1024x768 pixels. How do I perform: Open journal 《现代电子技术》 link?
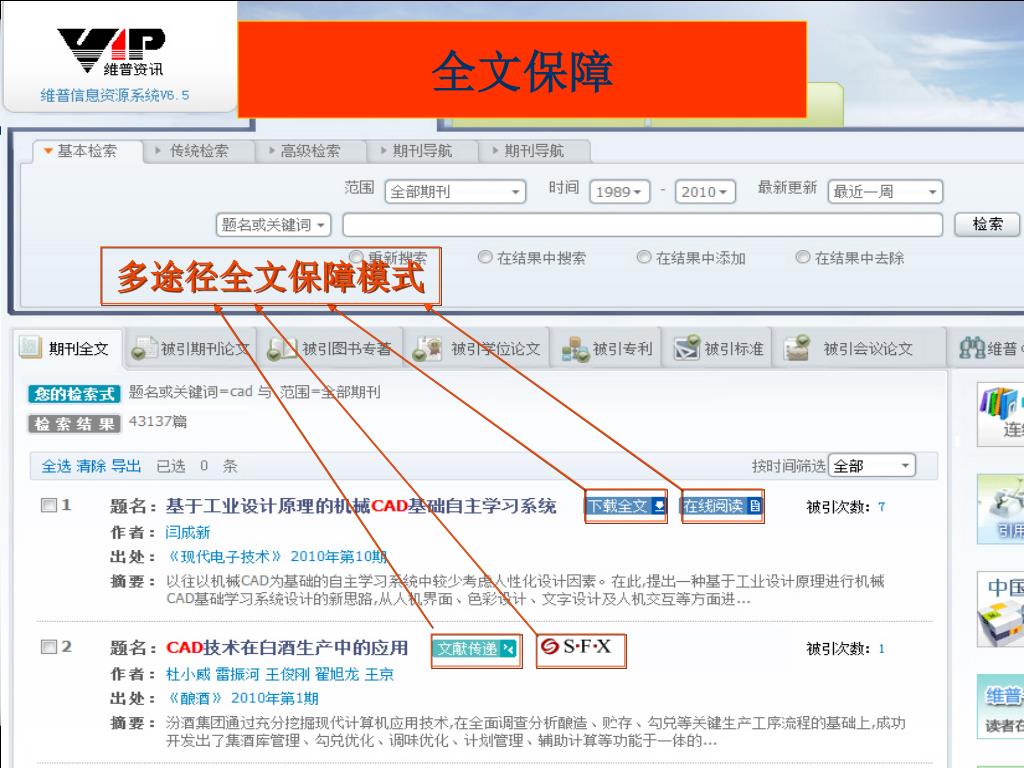click(225, 556)
